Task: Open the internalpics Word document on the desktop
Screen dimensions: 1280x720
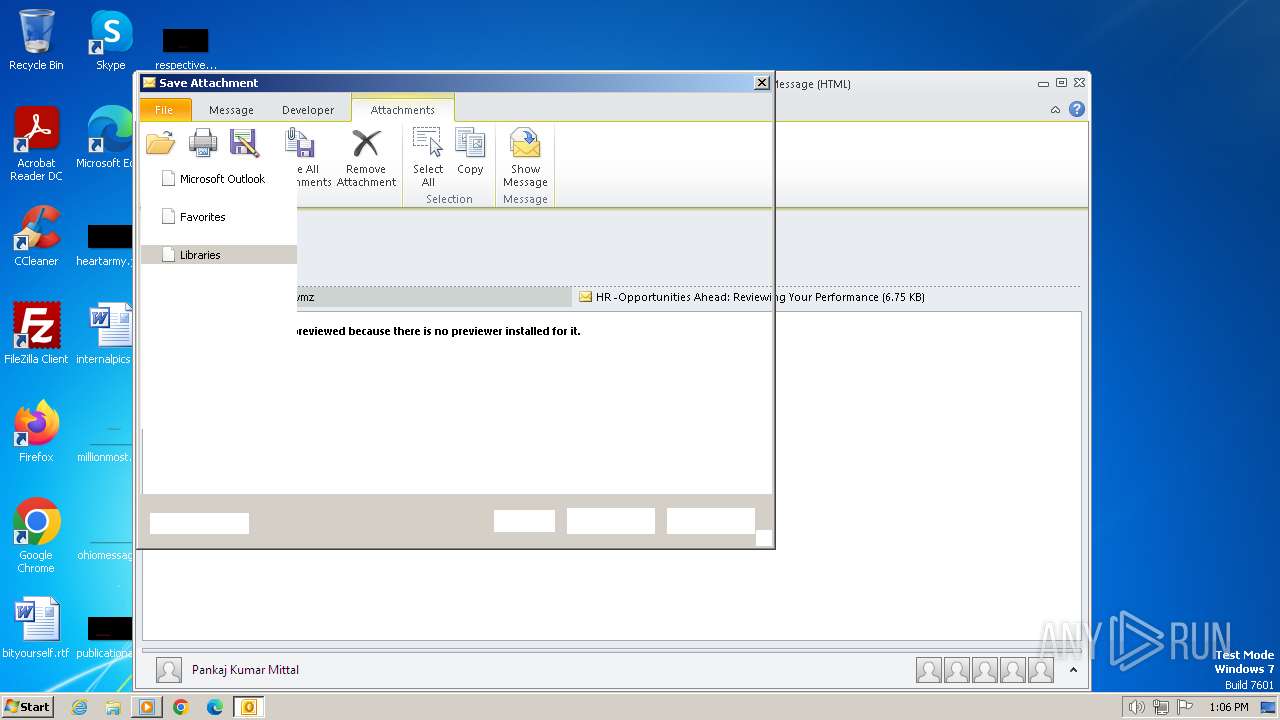Action: coord(106,334)
